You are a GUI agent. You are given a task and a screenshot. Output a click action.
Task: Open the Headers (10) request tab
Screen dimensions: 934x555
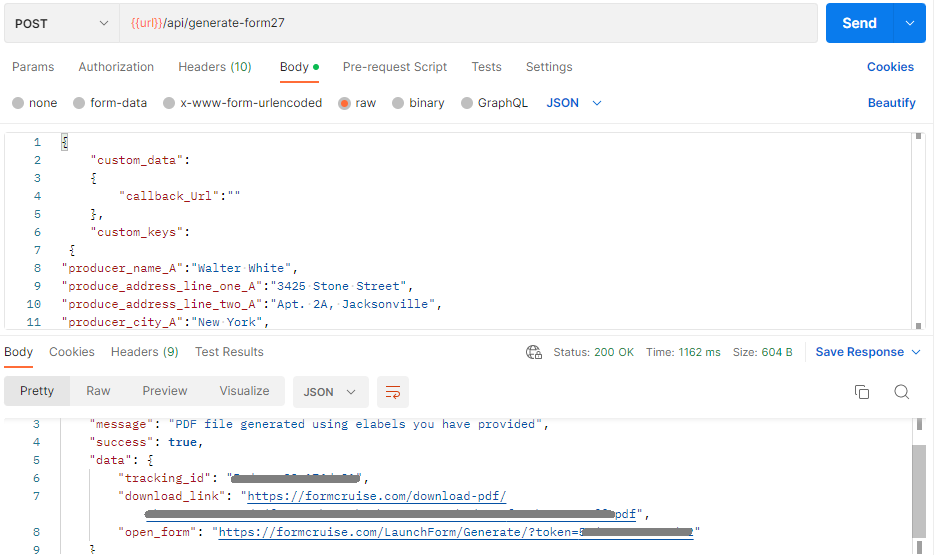point(214,67)
